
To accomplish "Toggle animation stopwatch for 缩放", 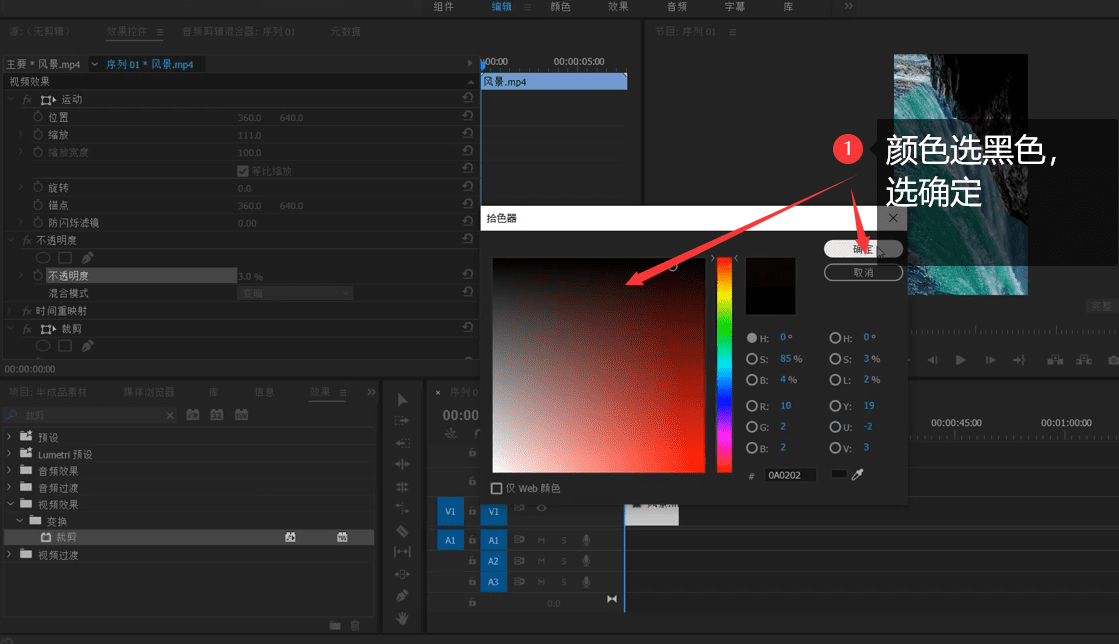I will (38, 134).
